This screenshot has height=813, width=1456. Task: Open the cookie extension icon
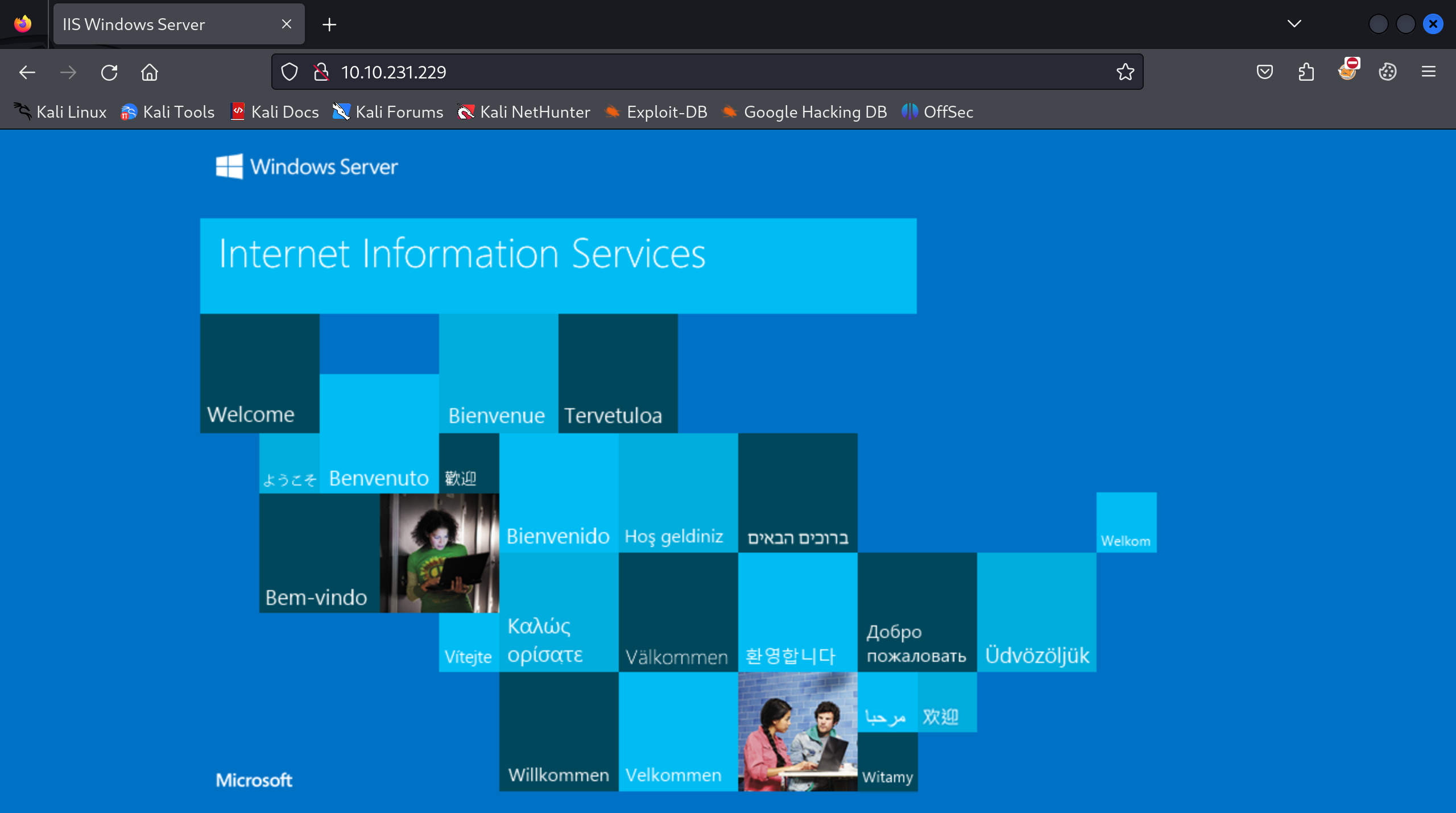point(1388,72)
